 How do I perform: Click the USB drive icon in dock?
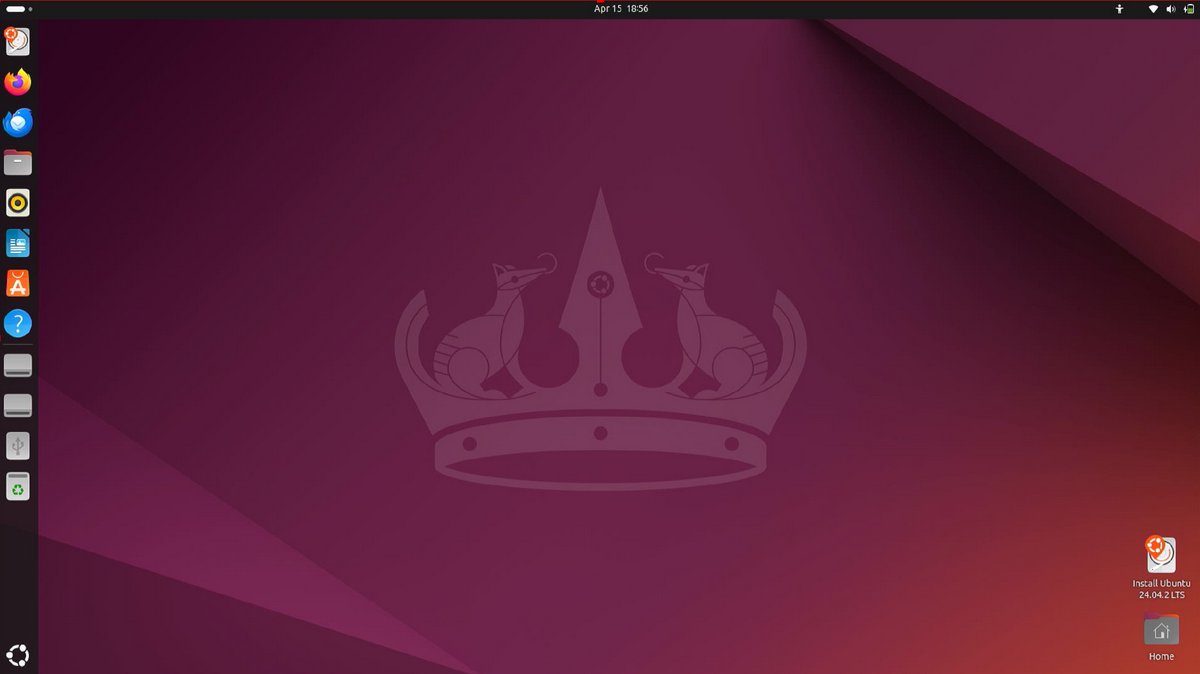pos(18,446)
